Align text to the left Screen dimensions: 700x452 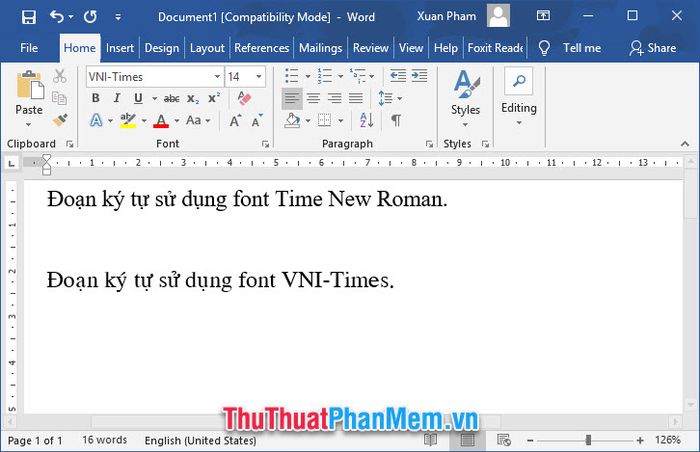click(x=292, y=98)
